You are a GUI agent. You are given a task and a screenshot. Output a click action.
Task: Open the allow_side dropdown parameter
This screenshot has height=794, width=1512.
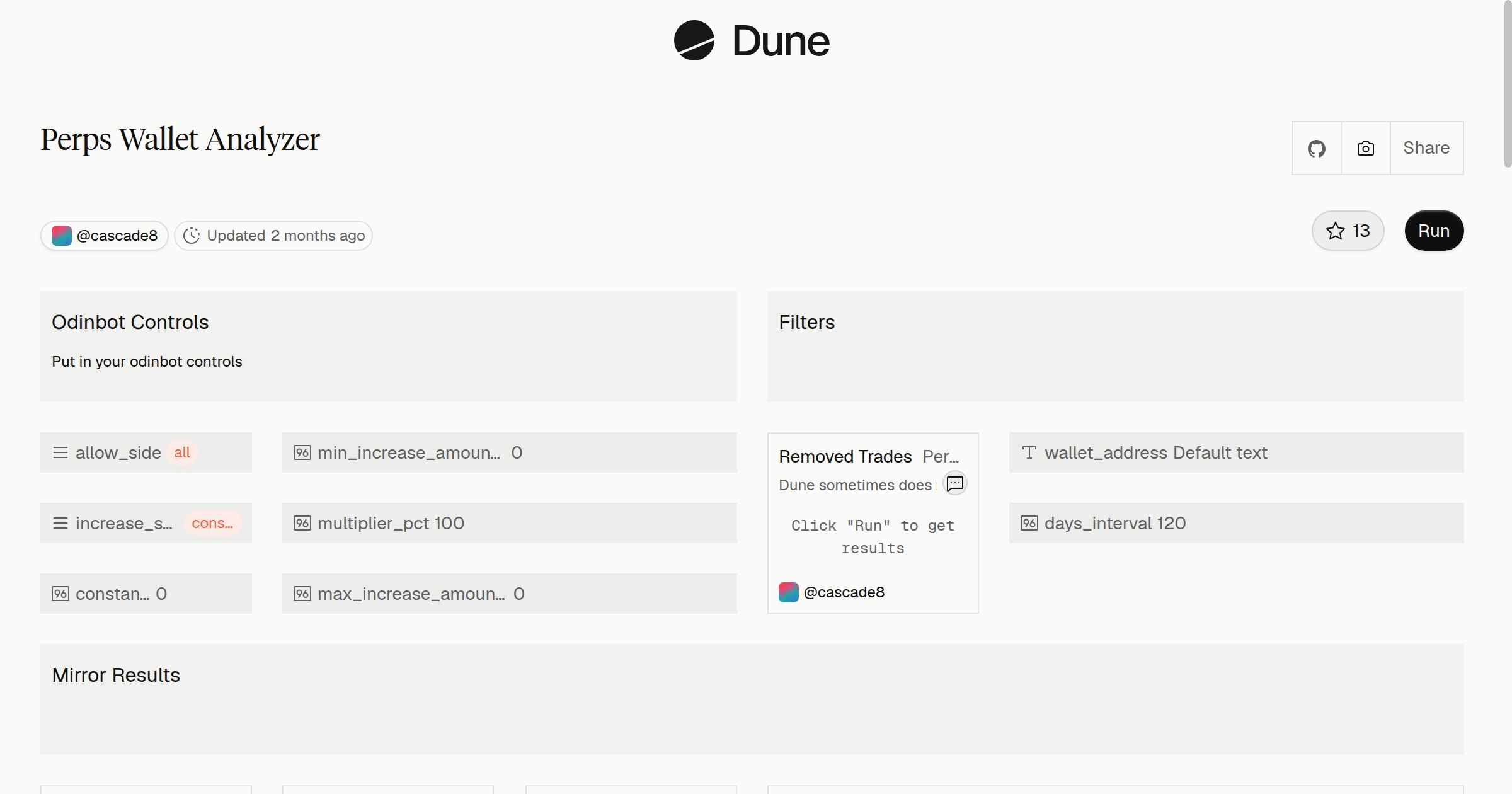click(x=146, y=452)
